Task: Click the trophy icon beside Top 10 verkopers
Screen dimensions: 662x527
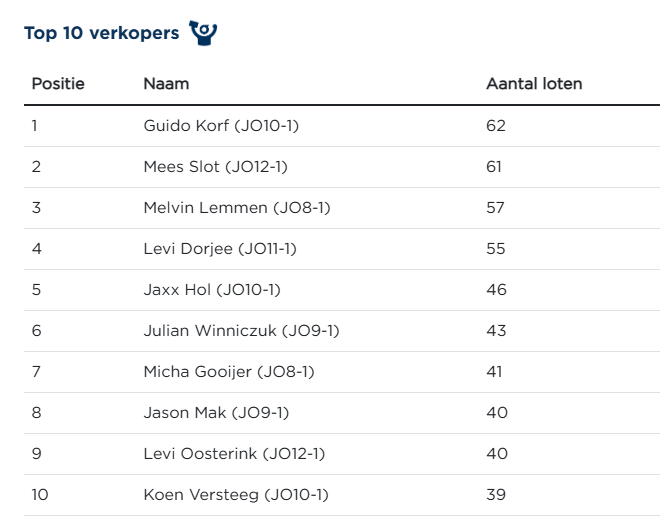Action: coord(203,33)
